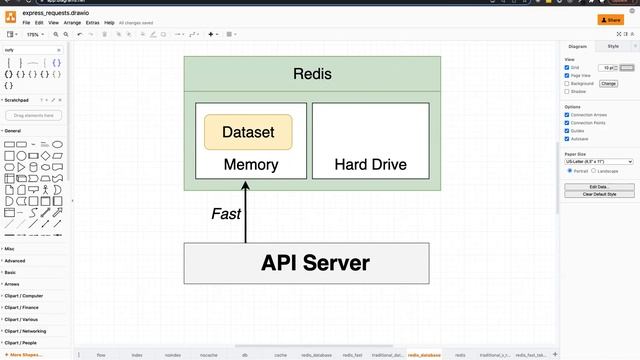Screen dimensions: 640x360
Task: Toggle the Guides checkbox
Action: (567, 131)
